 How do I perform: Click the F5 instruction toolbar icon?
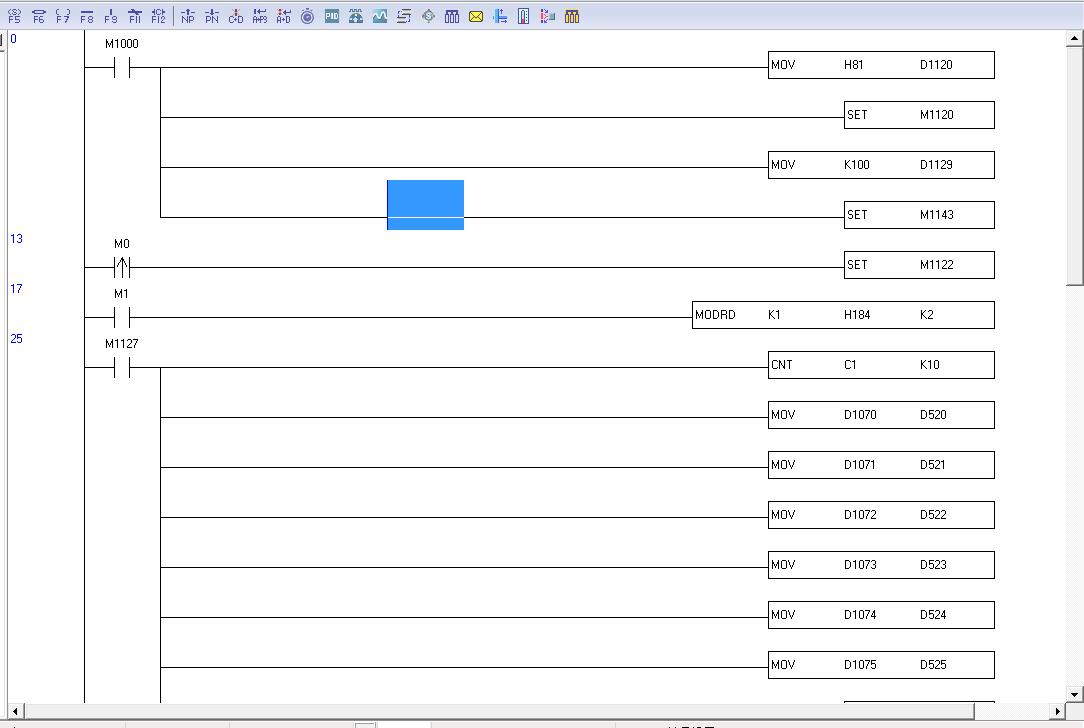14,16
